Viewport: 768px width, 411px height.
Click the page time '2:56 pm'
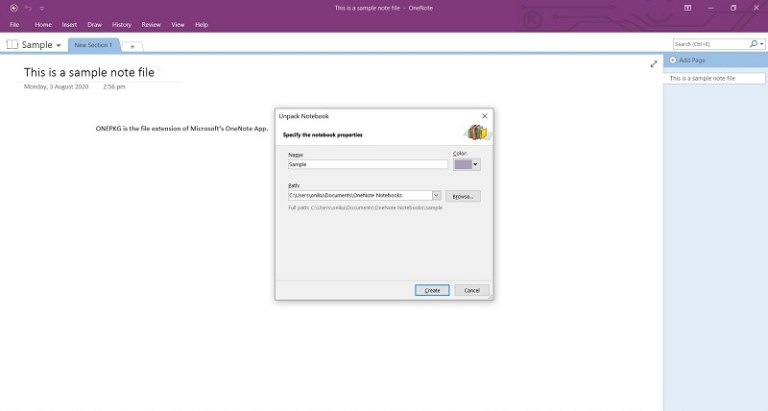114,87
